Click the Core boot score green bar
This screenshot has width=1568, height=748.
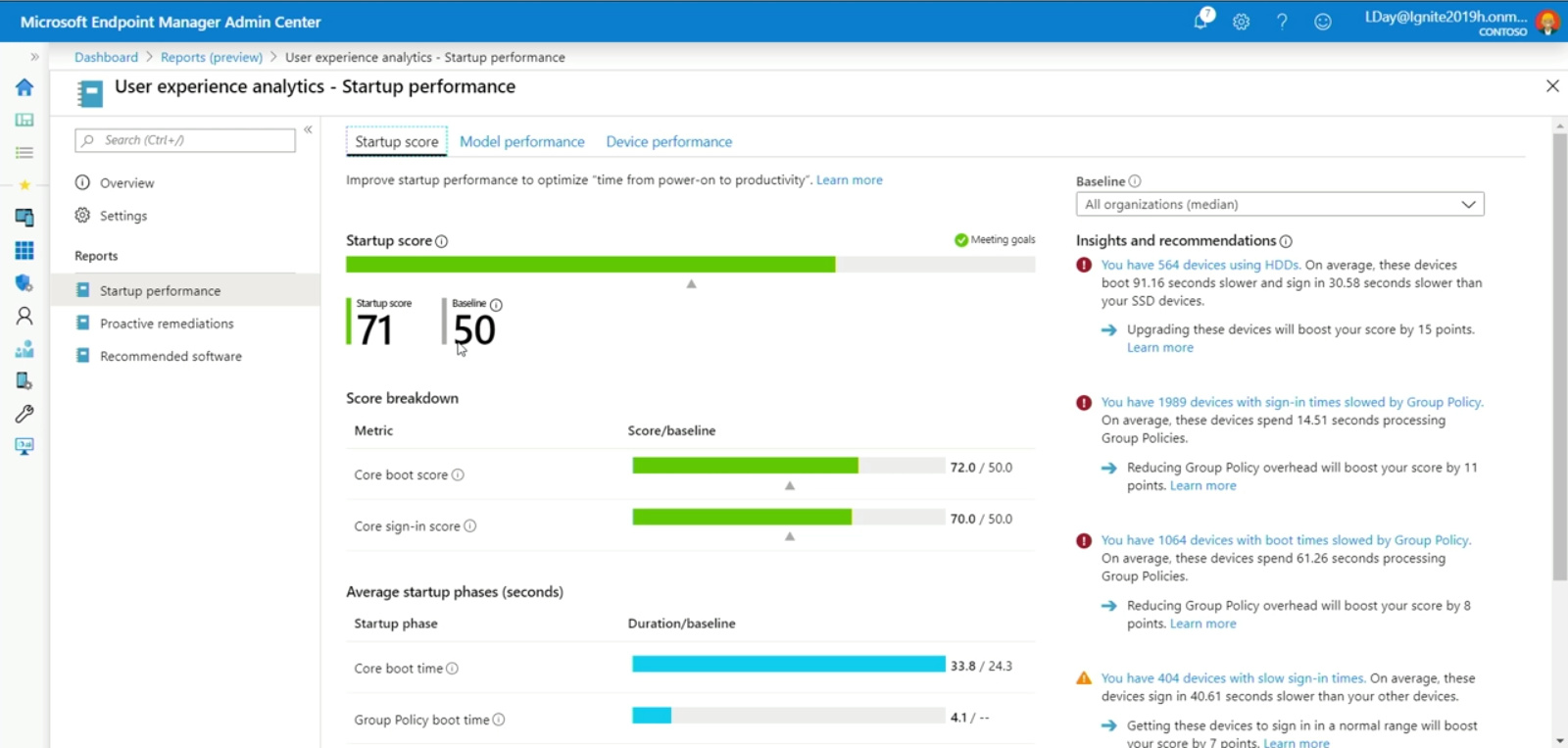[746, 466]
